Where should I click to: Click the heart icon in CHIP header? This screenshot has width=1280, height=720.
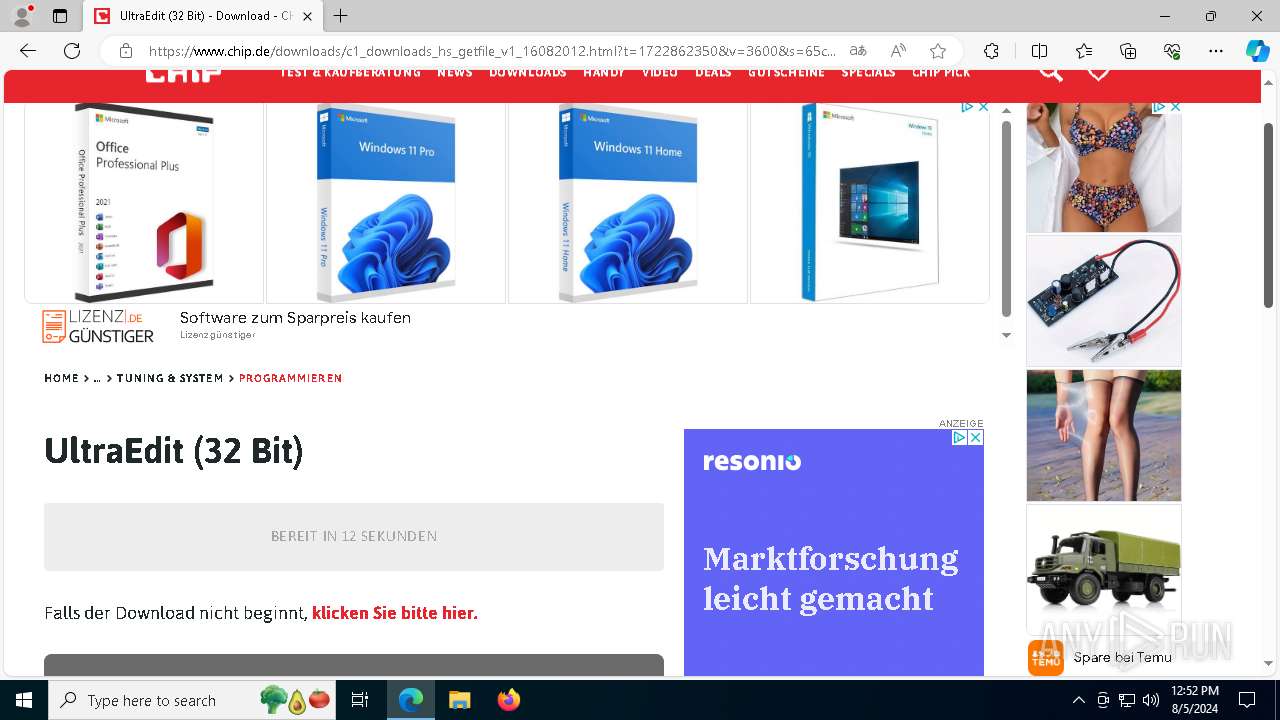pyautogui.click(x=1098, y=72)
